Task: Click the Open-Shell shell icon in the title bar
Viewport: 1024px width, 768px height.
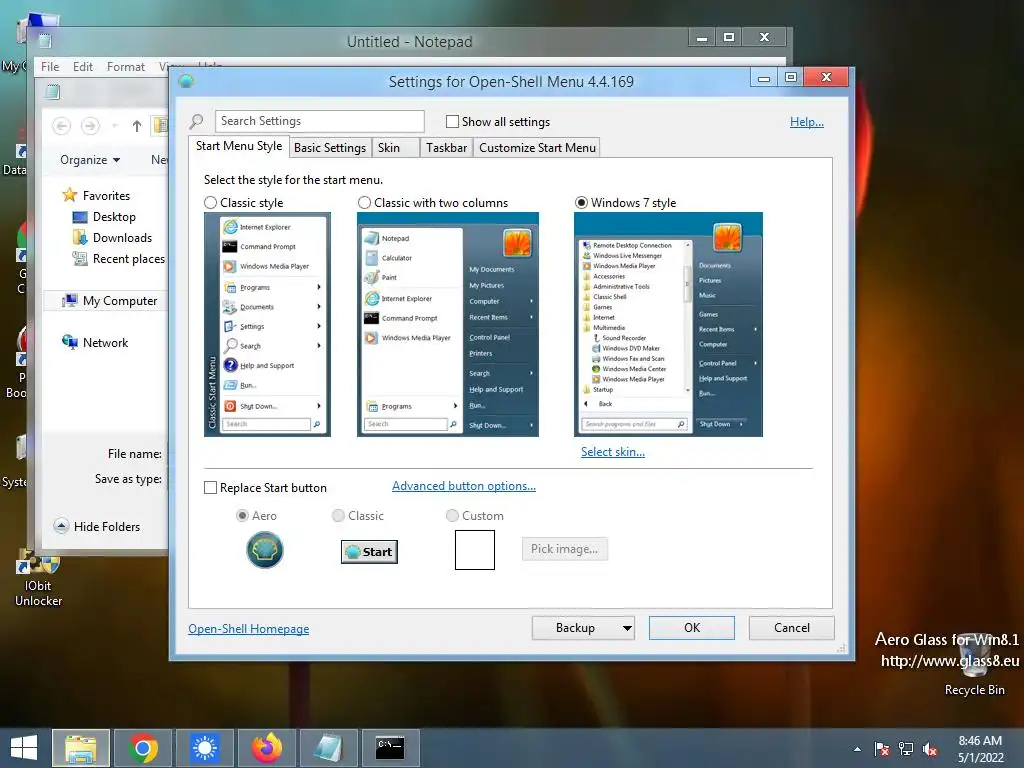Action: pos(186,81)
